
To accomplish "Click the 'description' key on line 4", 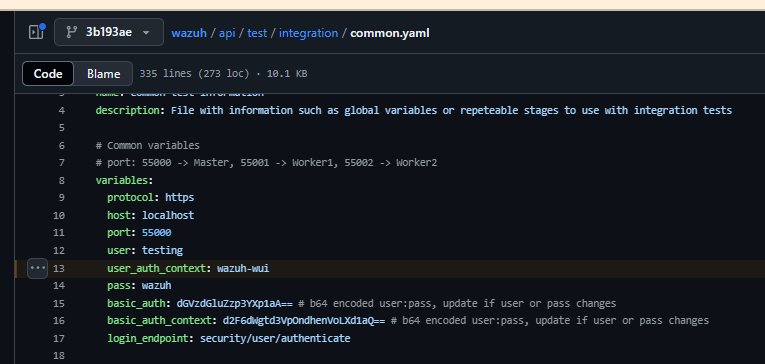I will click(127, 110).
